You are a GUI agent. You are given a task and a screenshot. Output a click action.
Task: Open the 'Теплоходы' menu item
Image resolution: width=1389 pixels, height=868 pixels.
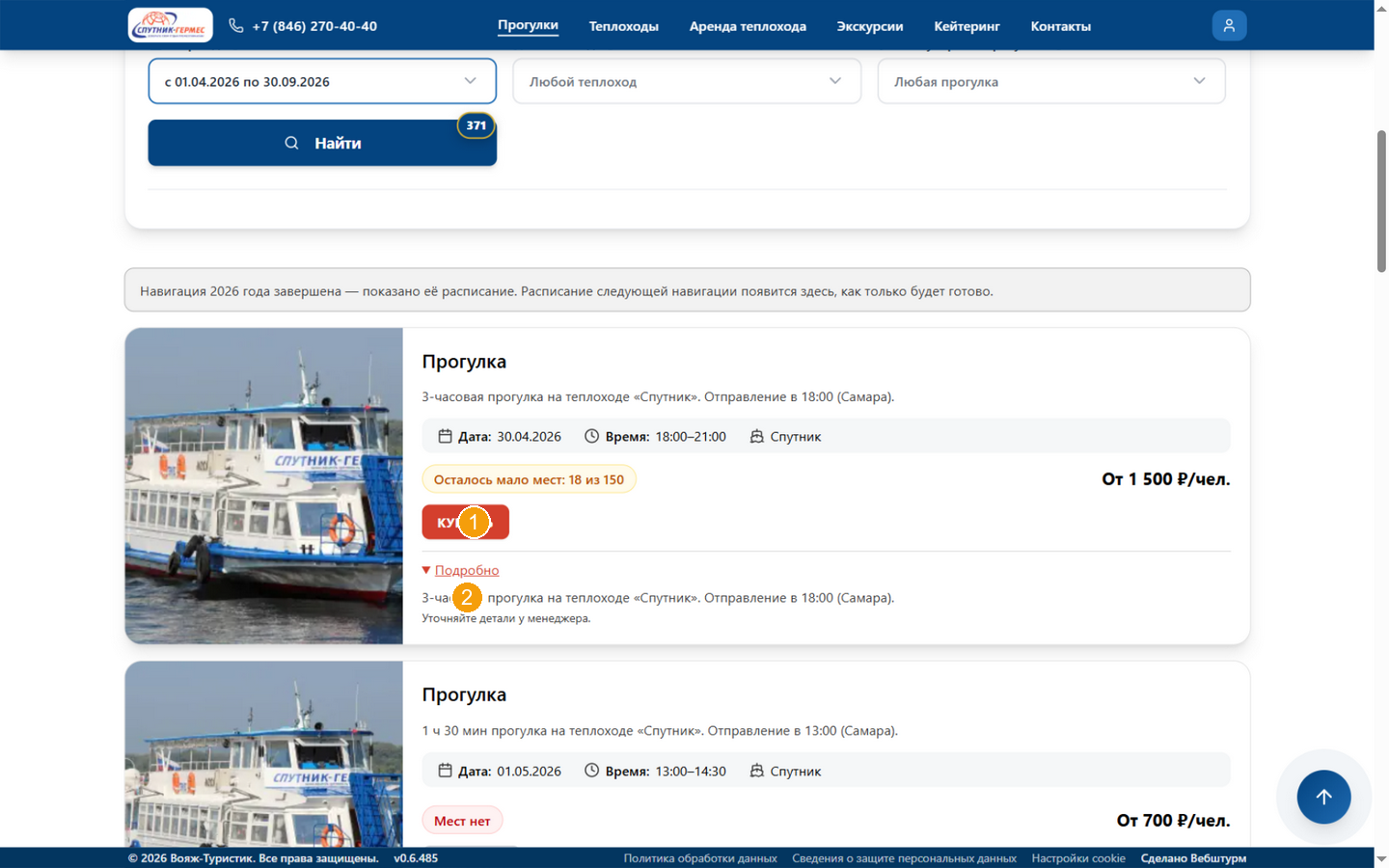[624, 26]
